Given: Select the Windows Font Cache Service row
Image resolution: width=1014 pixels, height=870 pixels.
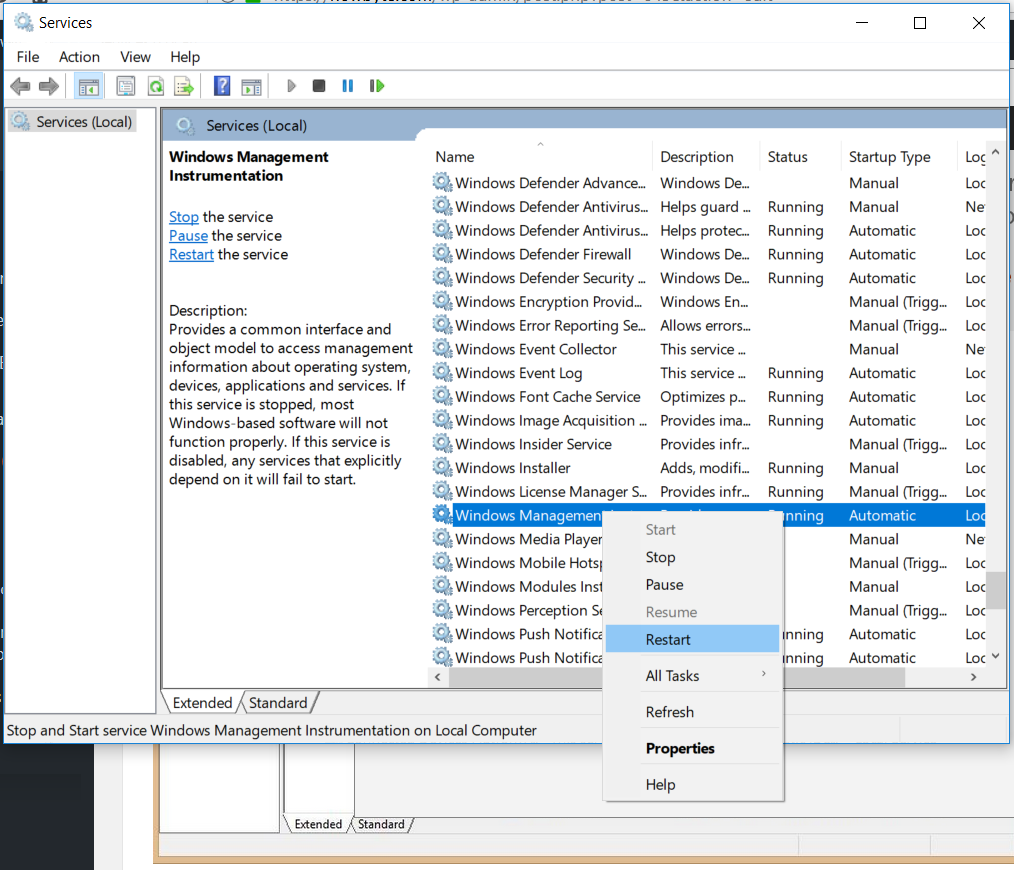Looking at the screenshot, I should [708, 397].
